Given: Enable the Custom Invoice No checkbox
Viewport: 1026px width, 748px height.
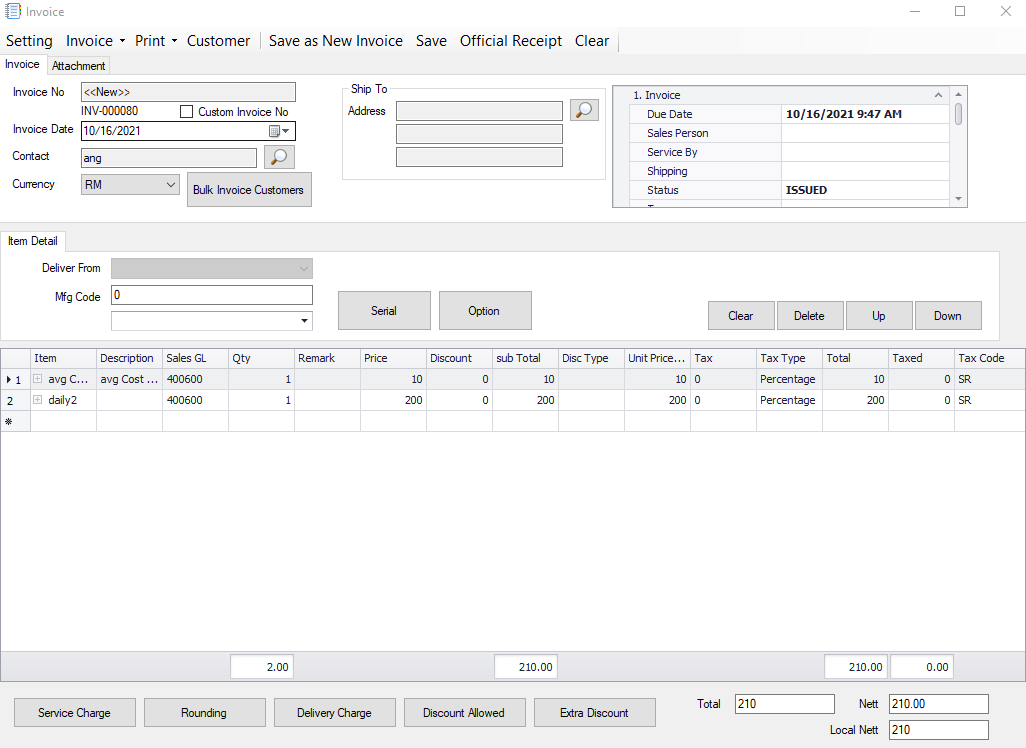Looking at the screenshot, I should [187, 112].
